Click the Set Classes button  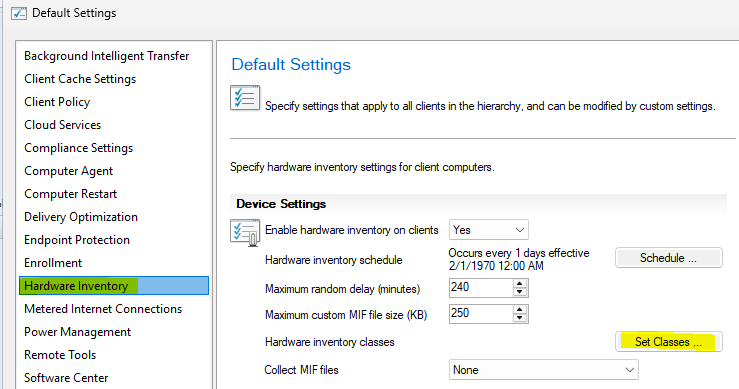pos(668,342)
